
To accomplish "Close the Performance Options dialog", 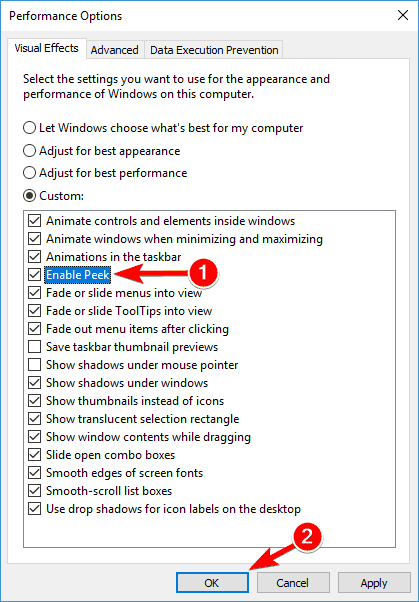I will (403, 15).
